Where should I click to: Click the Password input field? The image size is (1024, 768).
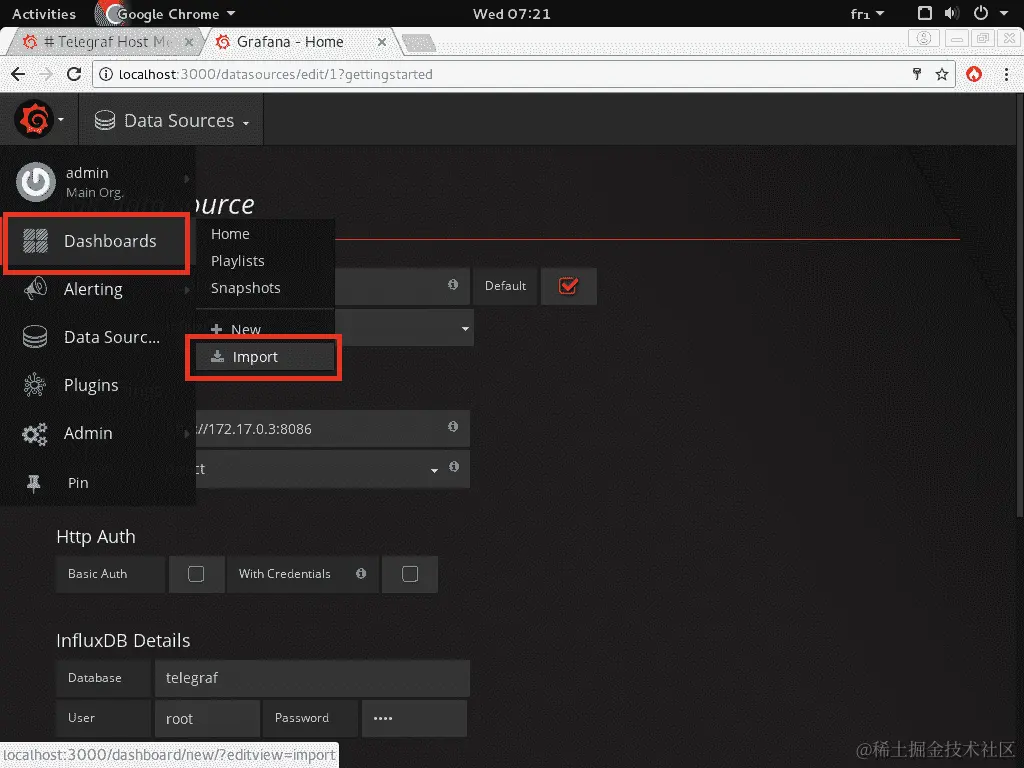[x=414, y=718]
